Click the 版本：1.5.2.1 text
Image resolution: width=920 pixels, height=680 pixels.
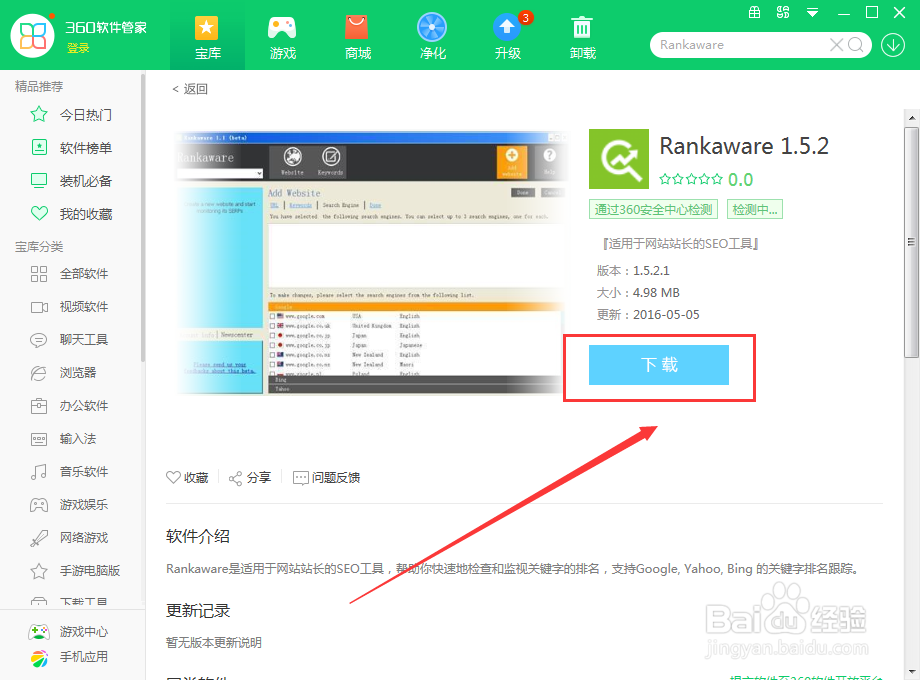633,270
